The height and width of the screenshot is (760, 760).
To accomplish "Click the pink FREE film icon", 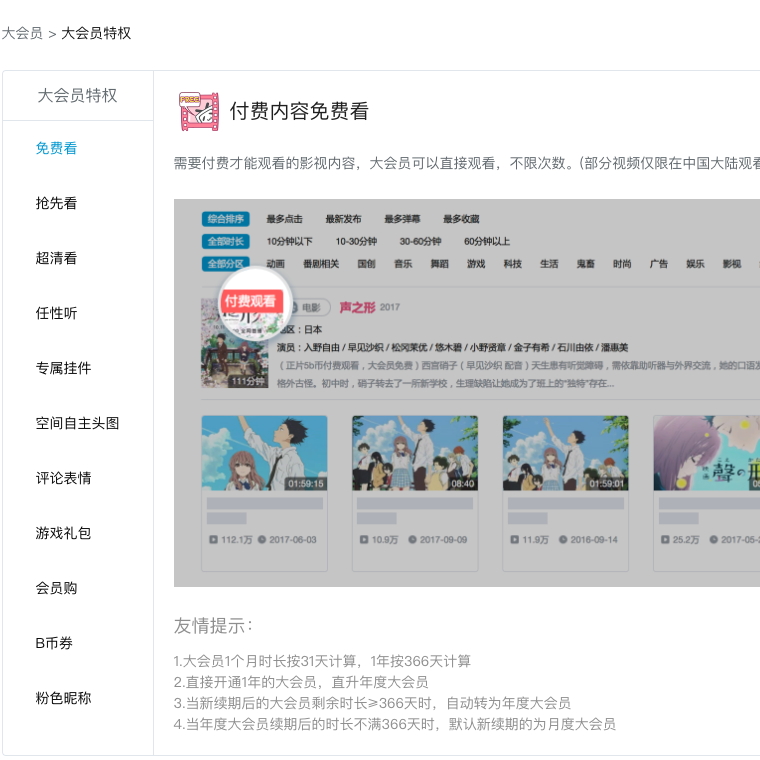I will pyautogui.click(x=199, y=111).
